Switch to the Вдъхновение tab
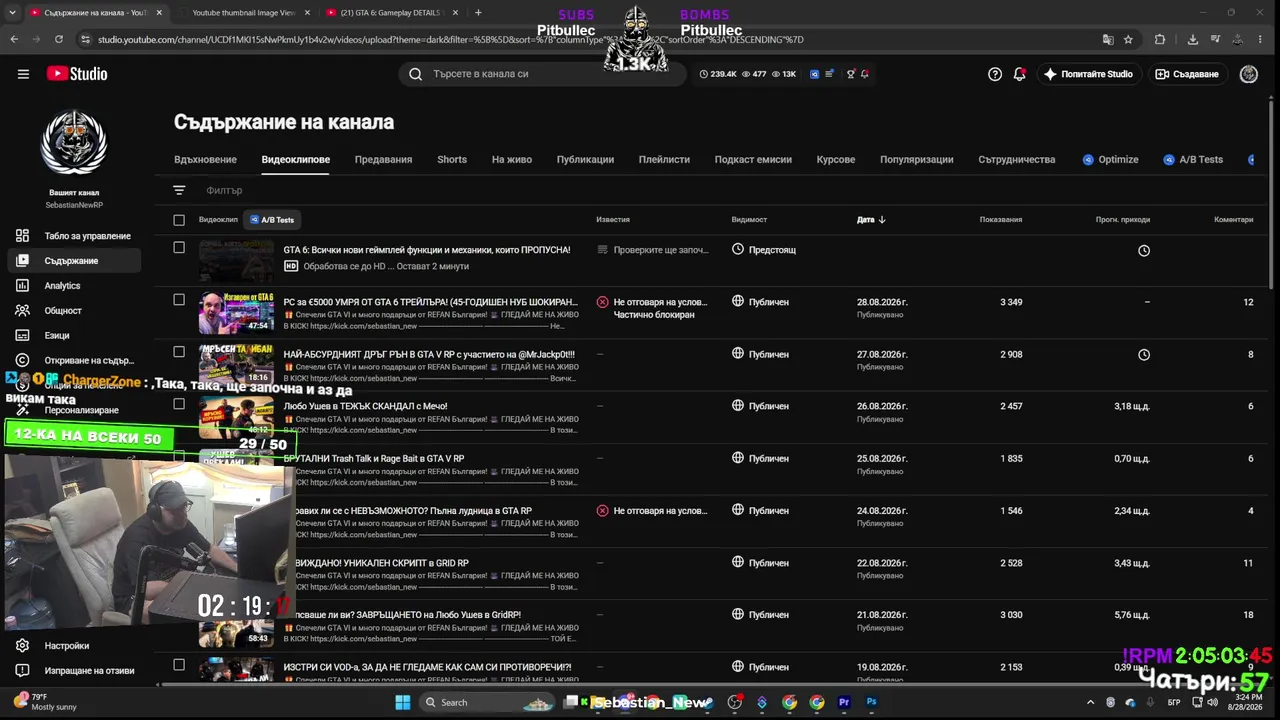 pyautogui.click(x=205, y=160)
